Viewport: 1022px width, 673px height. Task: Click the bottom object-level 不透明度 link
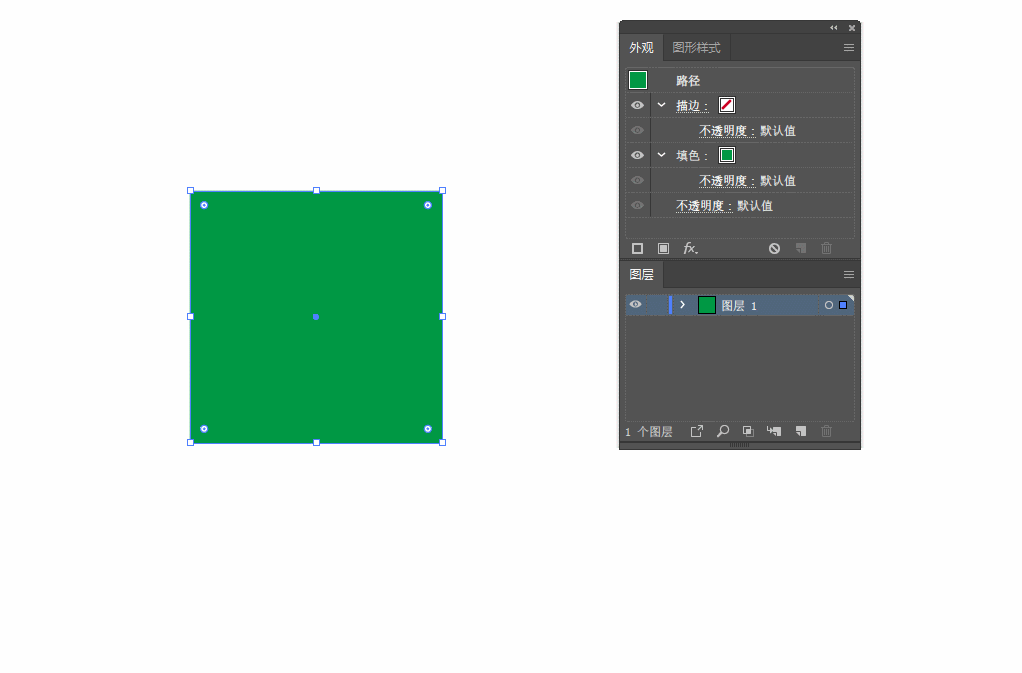(704, 206)
